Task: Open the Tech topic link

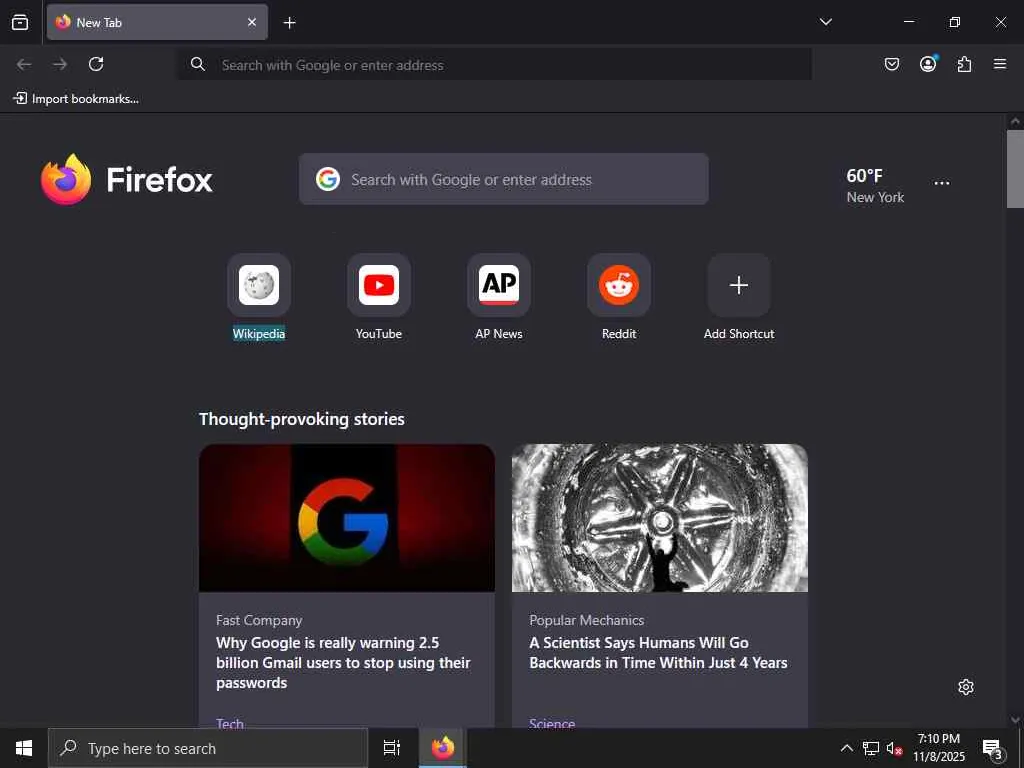Action: point(230,723)
